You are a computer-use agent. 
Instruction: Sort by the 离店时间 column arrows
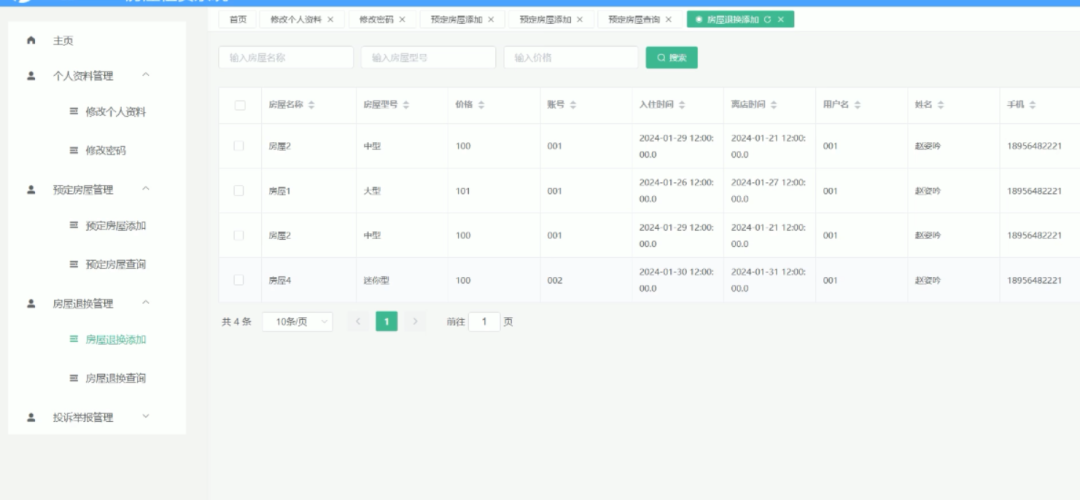(774, 105)
